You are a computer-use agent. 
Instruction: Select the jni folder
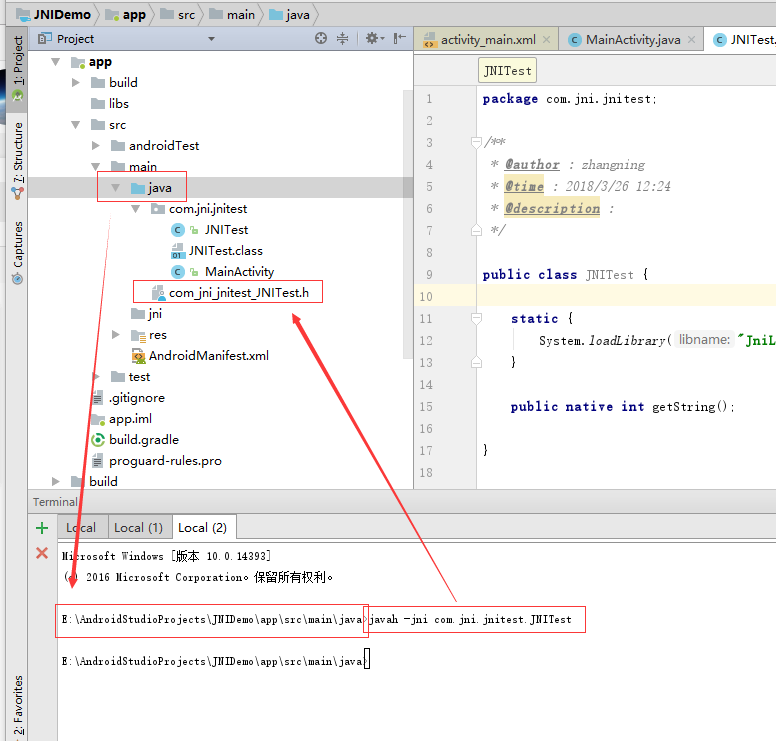pos(146,314)
